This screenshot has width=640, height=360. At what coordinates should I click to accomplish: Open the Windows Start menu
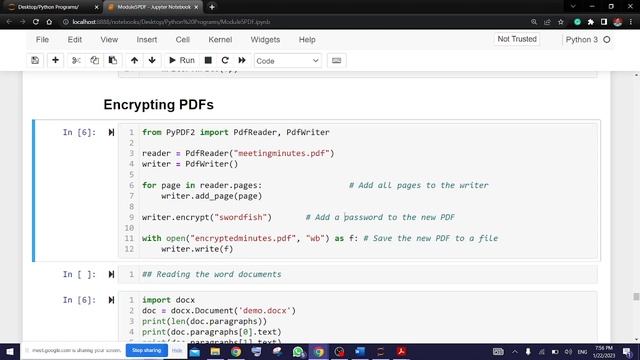point(10,351)
